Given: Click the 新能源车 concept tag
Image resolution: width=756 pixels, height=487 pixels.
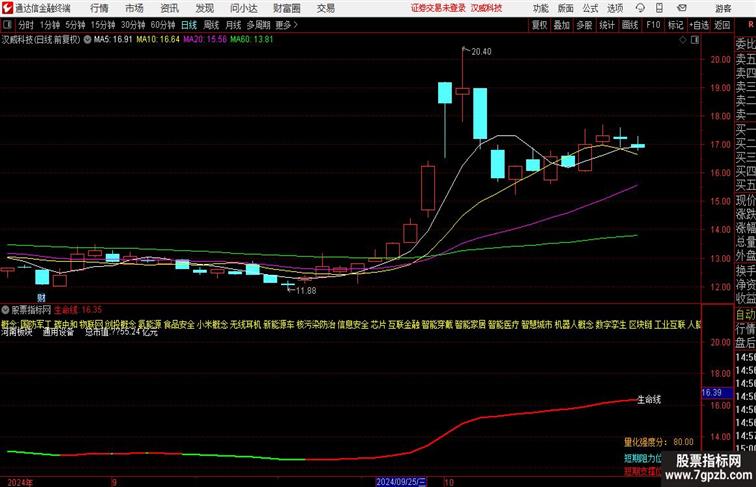Looking at the screenshot, I should click(x=279, y=325).
